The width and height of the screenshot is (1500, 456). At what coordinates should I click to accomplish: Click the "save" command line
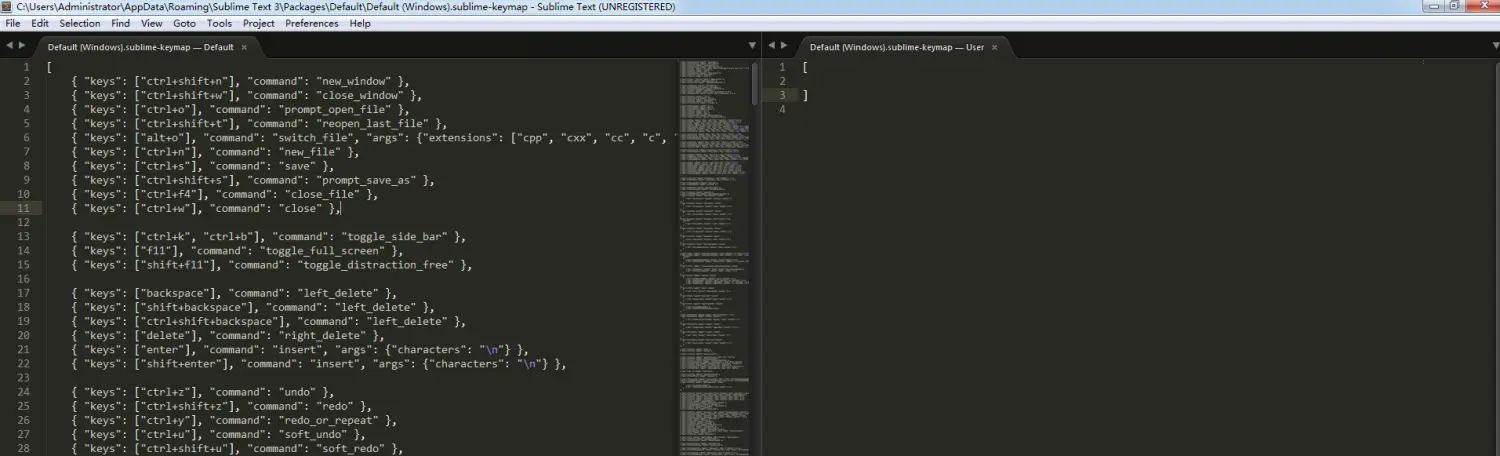coord(203,166)
